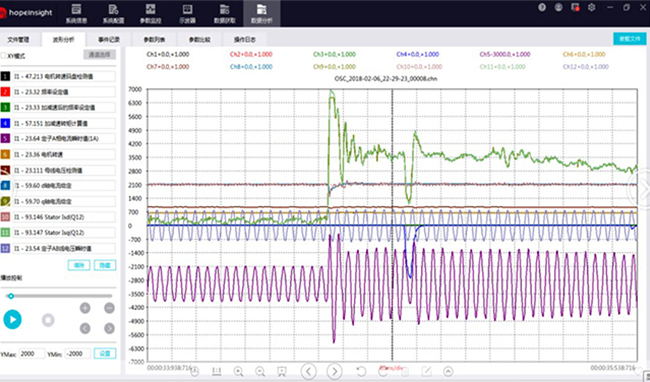
Task: Click the playback progress slider handle
Action: (11, 296)
